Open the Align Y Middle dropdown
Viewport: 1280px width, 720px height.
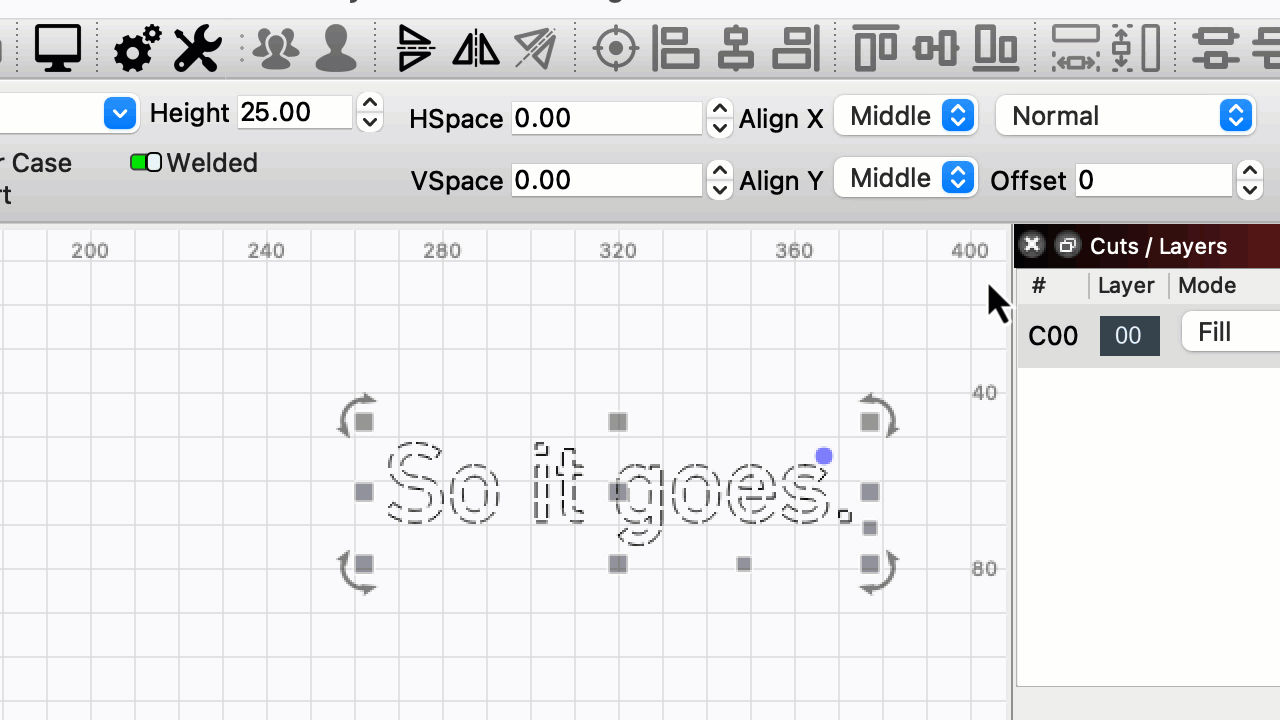(905, 178)
